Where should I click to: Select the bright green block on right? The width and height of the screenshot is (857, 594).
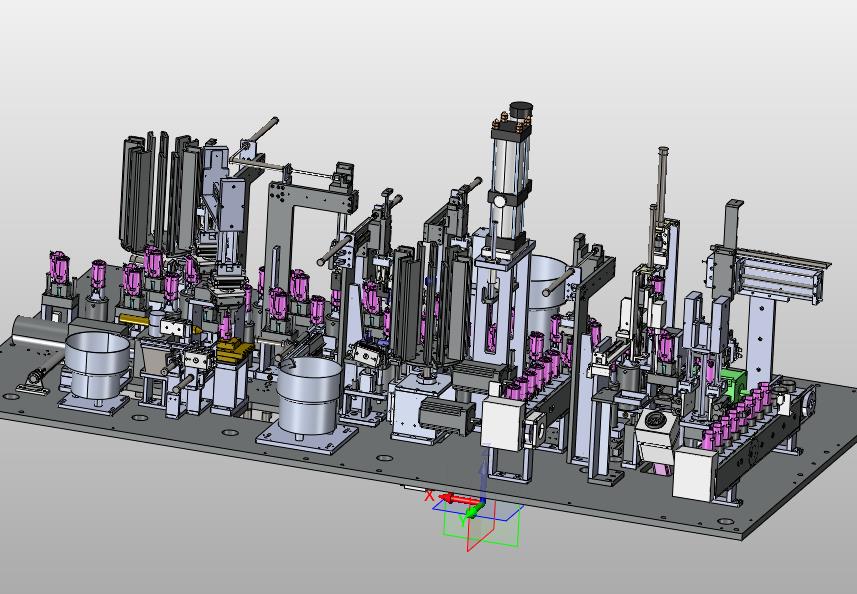point(732,383)
